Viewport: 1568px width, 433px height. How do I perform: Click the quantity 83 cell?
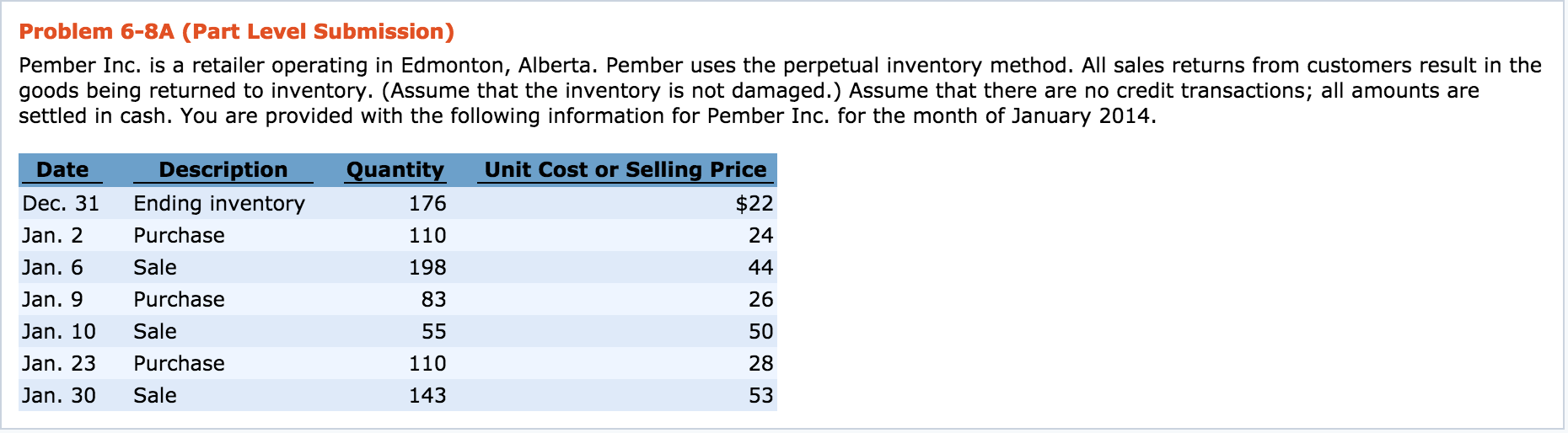pyautogui.click(x=433, y=300)
